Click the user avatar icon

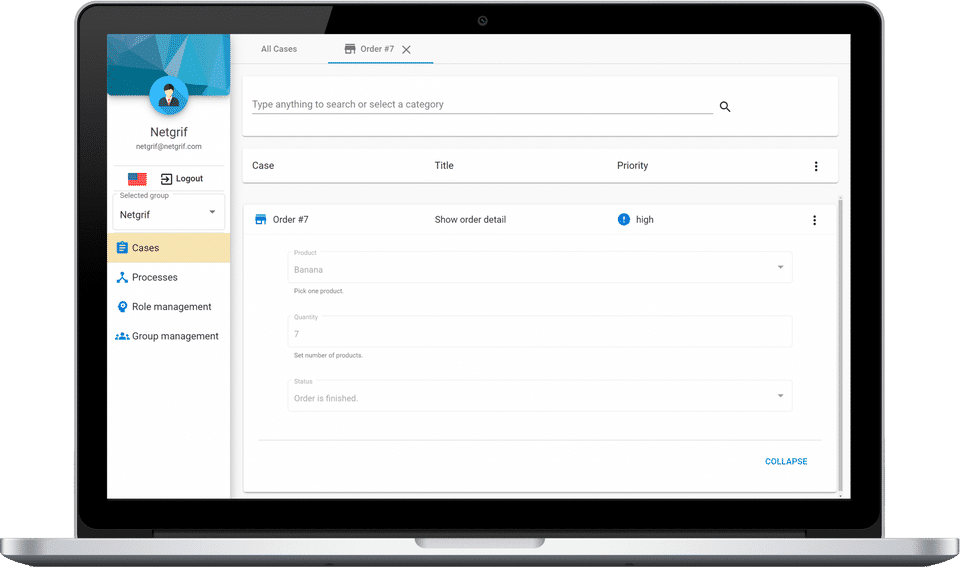pyautogui.click(x=168, y=96)
